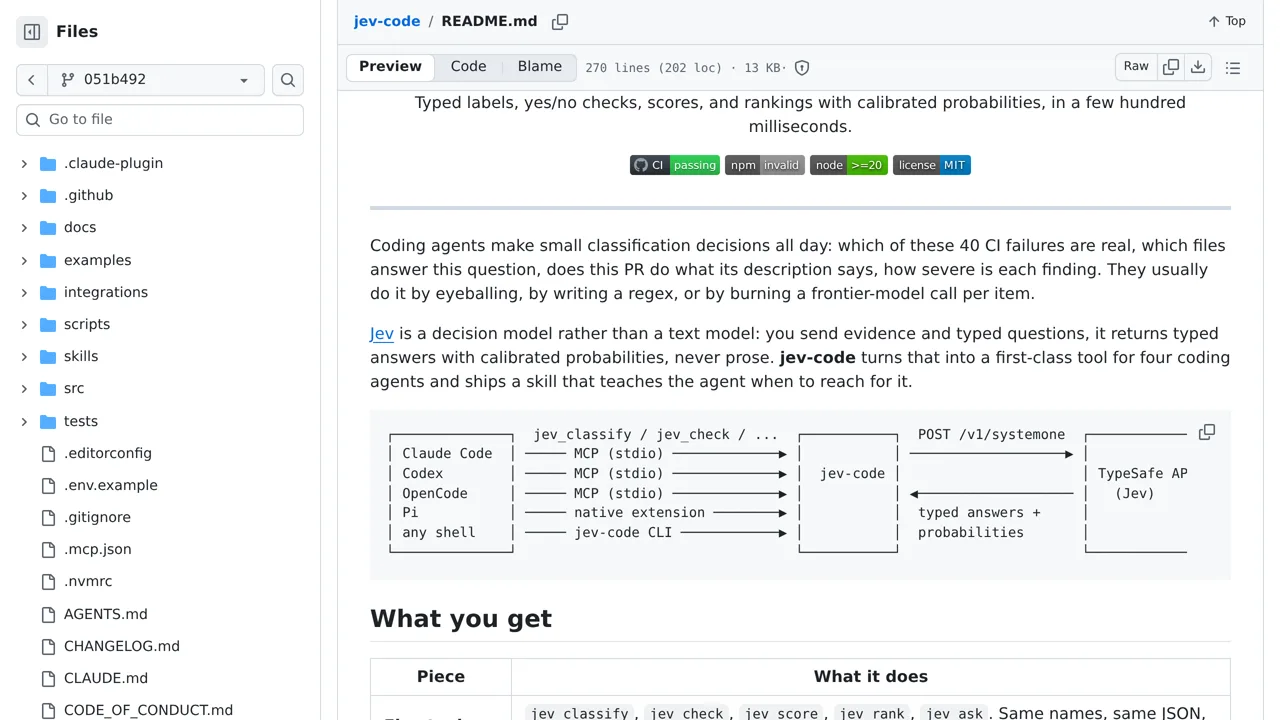Click the README.md breadcrumb filename
The image size is (1280, 720).
click(489, 21)
